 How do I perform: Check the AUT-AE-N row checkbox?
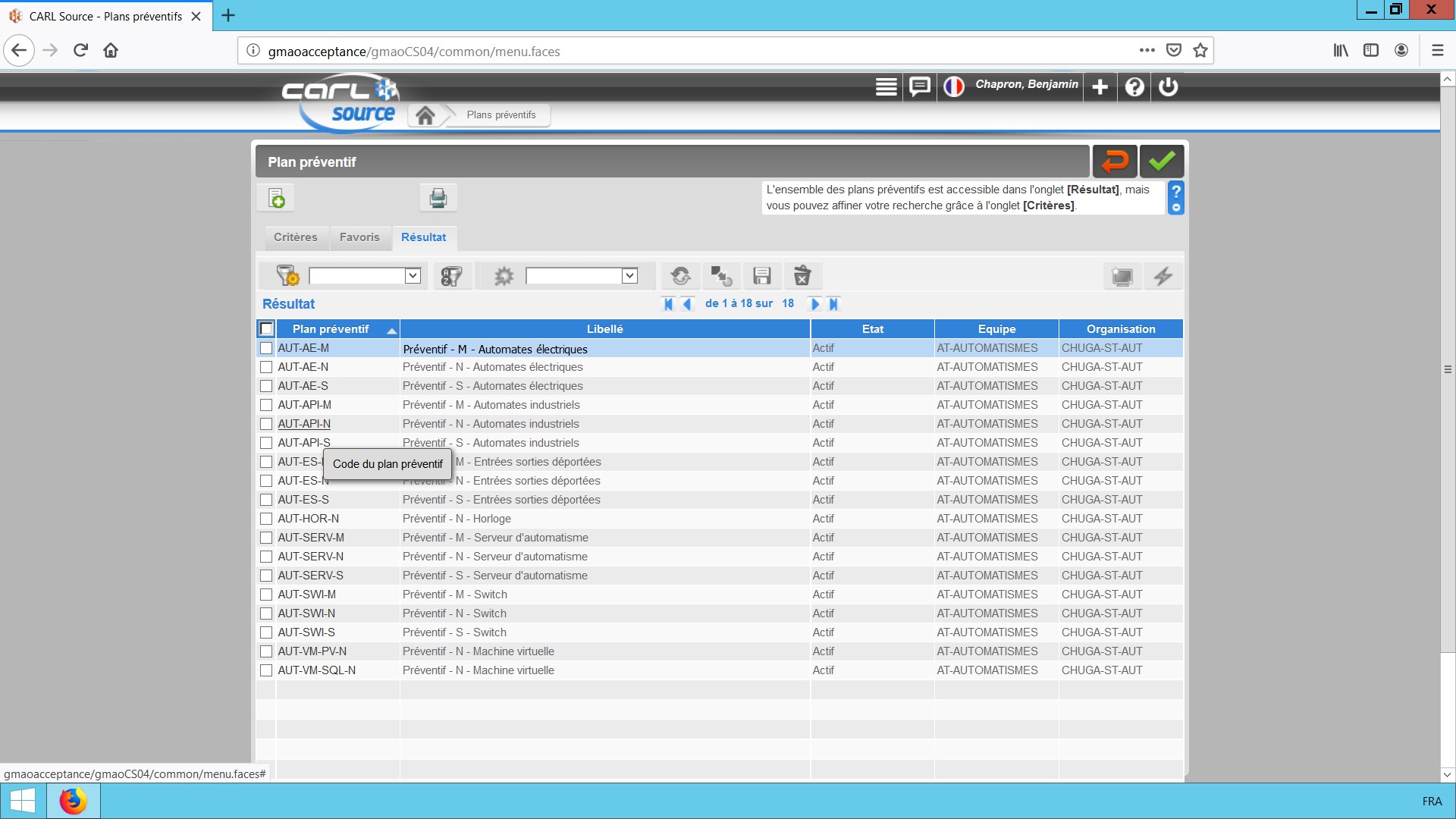click(266, 367)
